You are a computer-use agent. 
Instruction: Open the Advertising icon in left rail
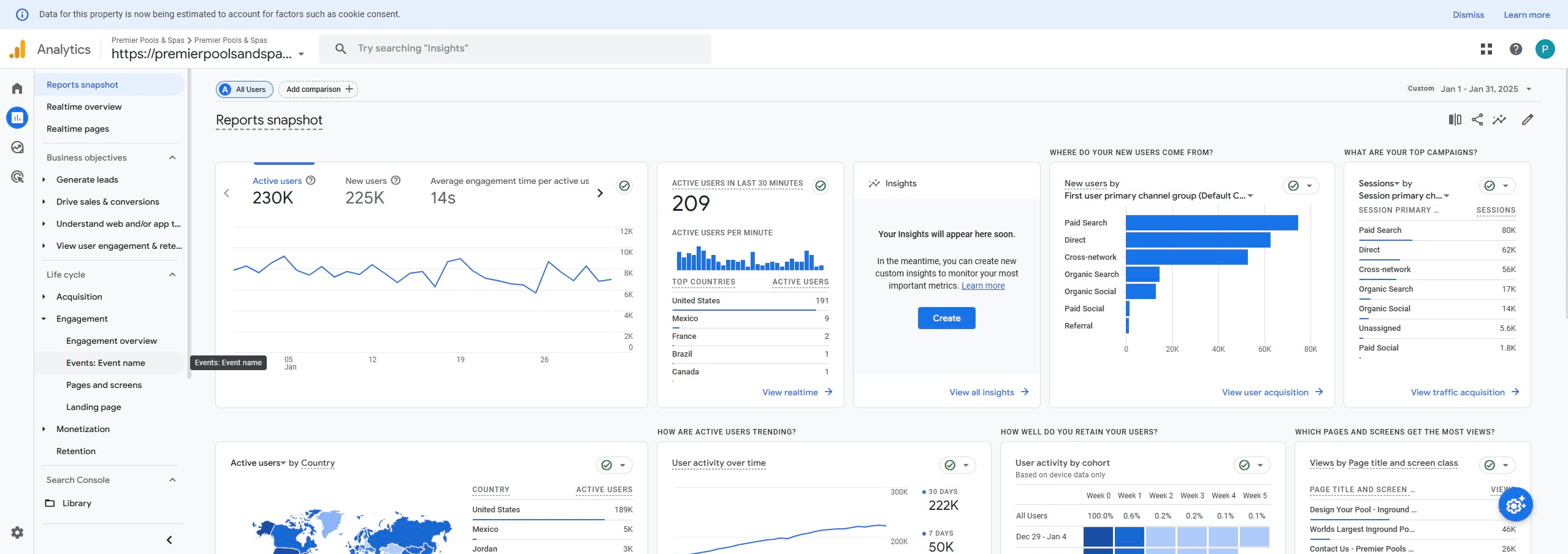pos(17,177)
